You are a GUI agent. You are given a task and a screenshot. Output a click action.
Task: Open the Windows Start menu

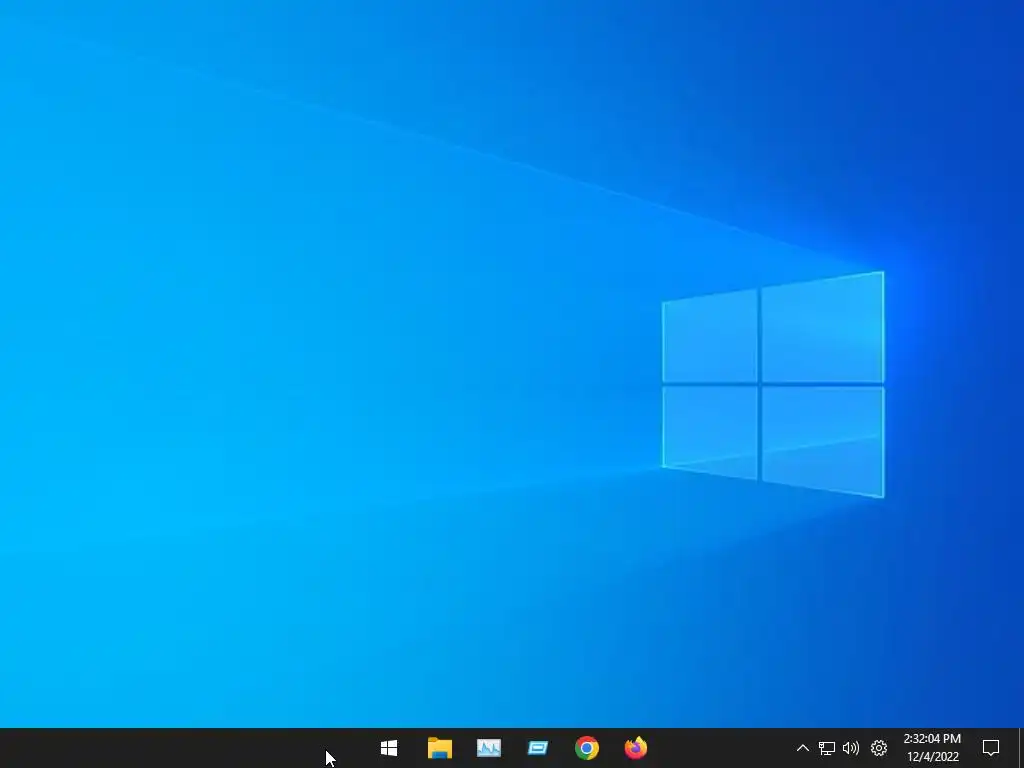click(389, 748)
